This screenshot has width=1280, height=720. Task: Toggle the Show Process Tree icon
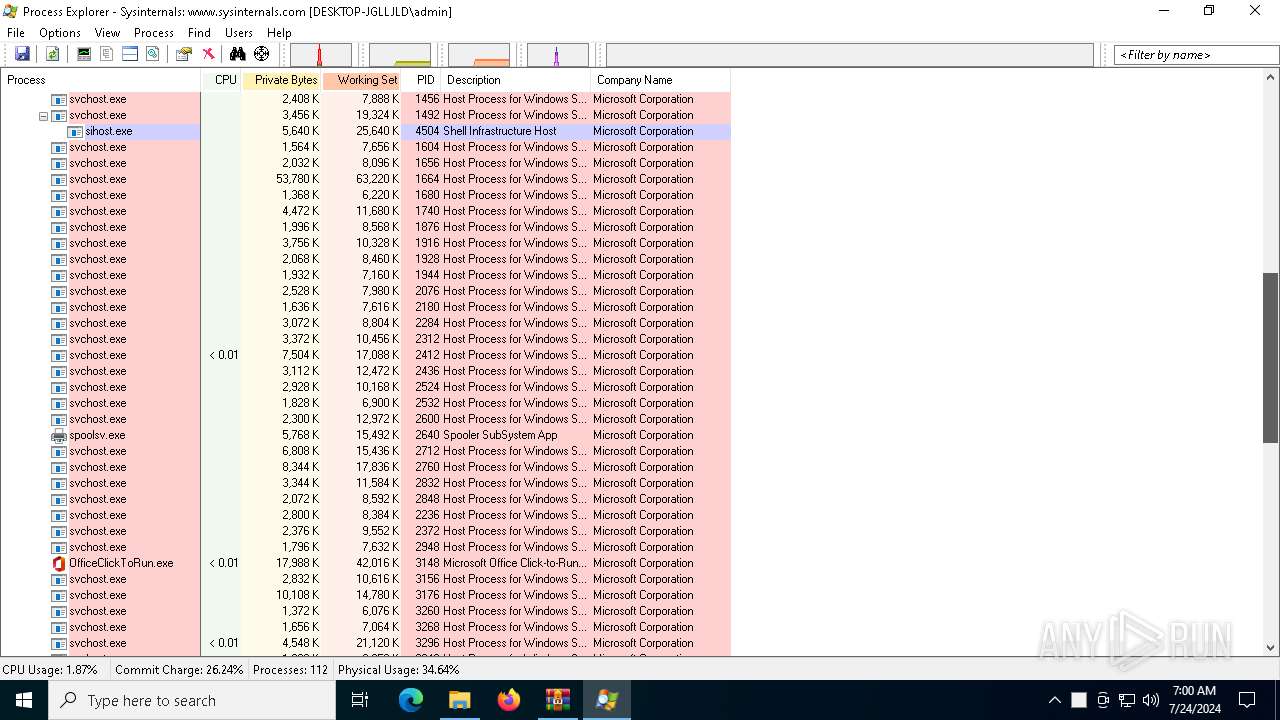pos(107,54)
